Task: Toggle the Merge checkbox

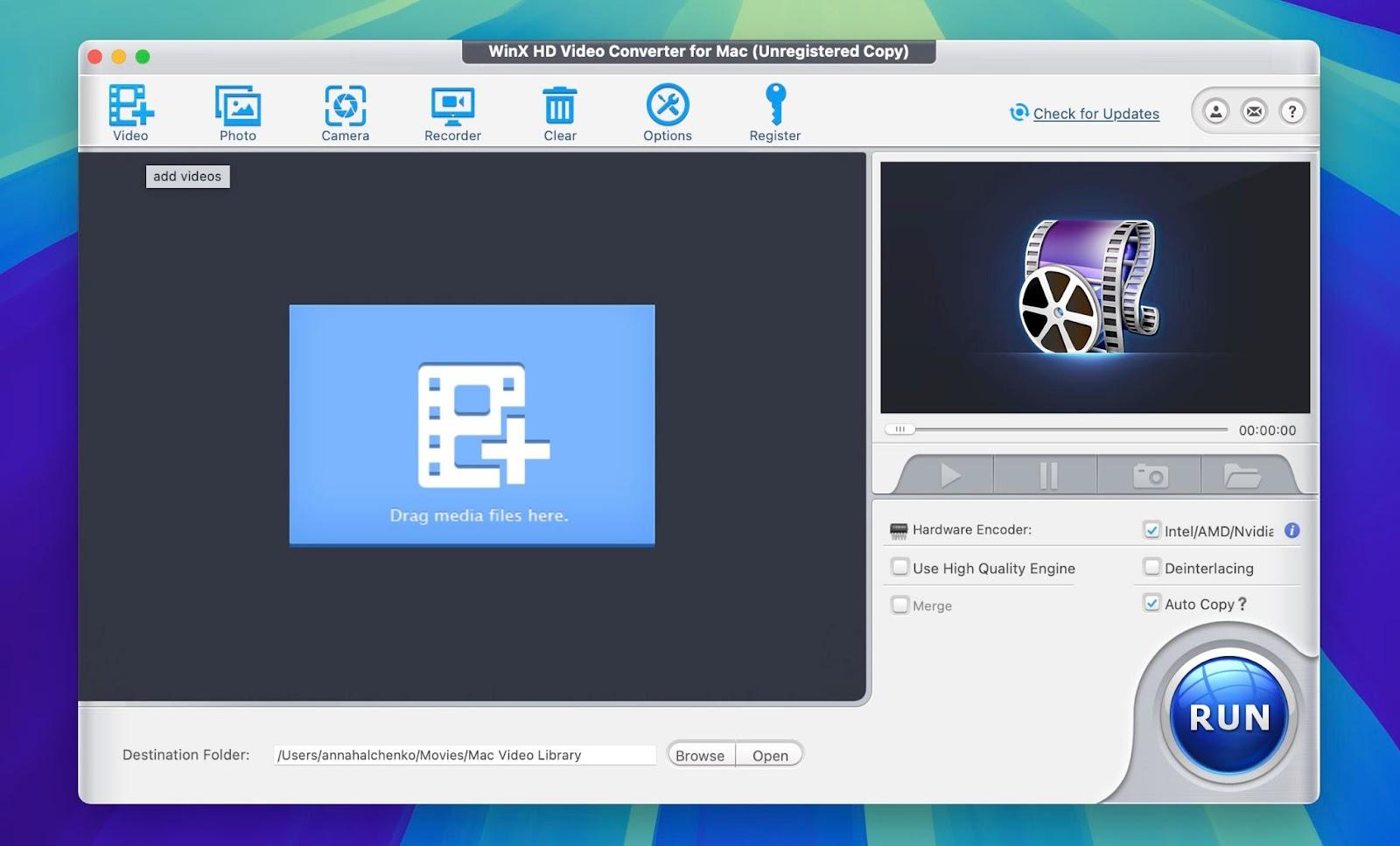Action: click(899, 605)
